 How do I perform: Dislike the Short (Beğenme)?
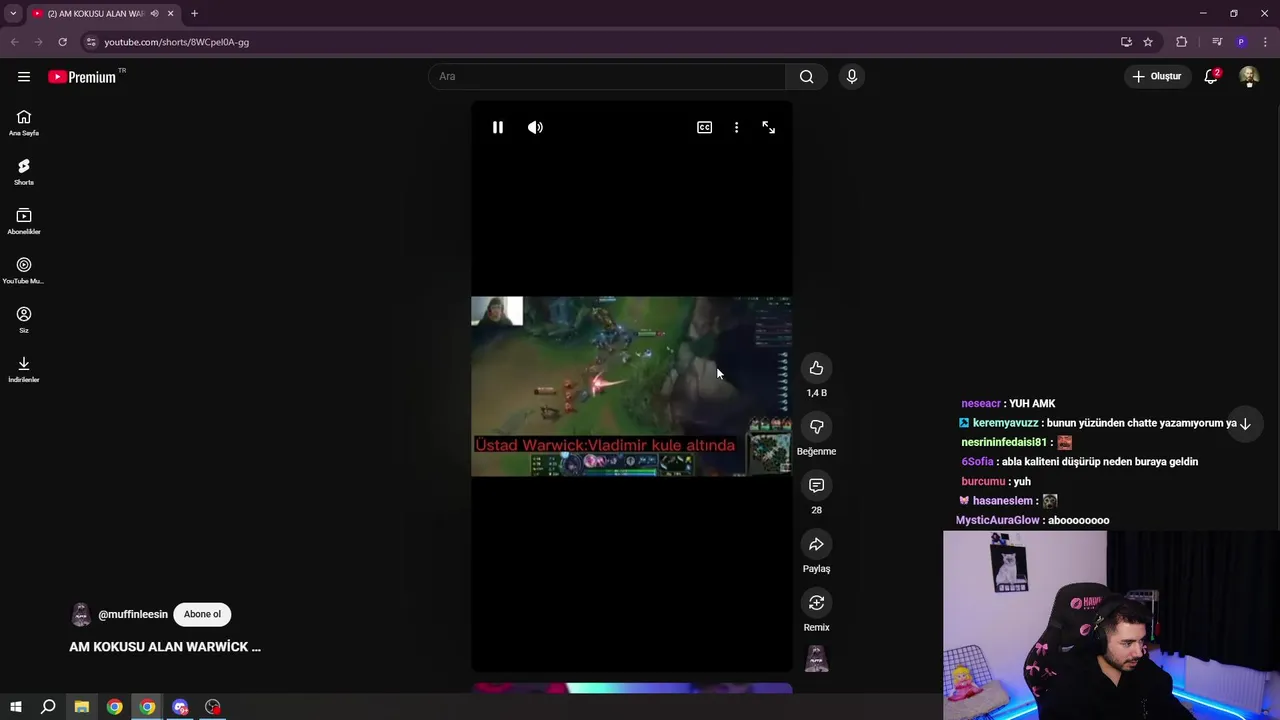click(x=816, y=427)
